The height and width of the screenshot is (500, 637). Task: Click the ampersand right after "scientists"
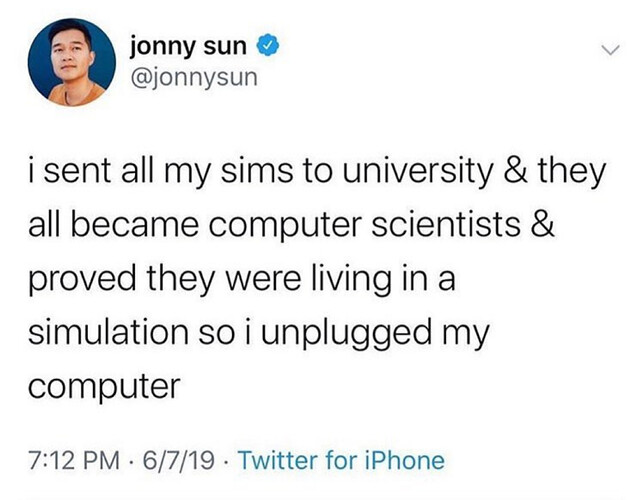[543, 225]
